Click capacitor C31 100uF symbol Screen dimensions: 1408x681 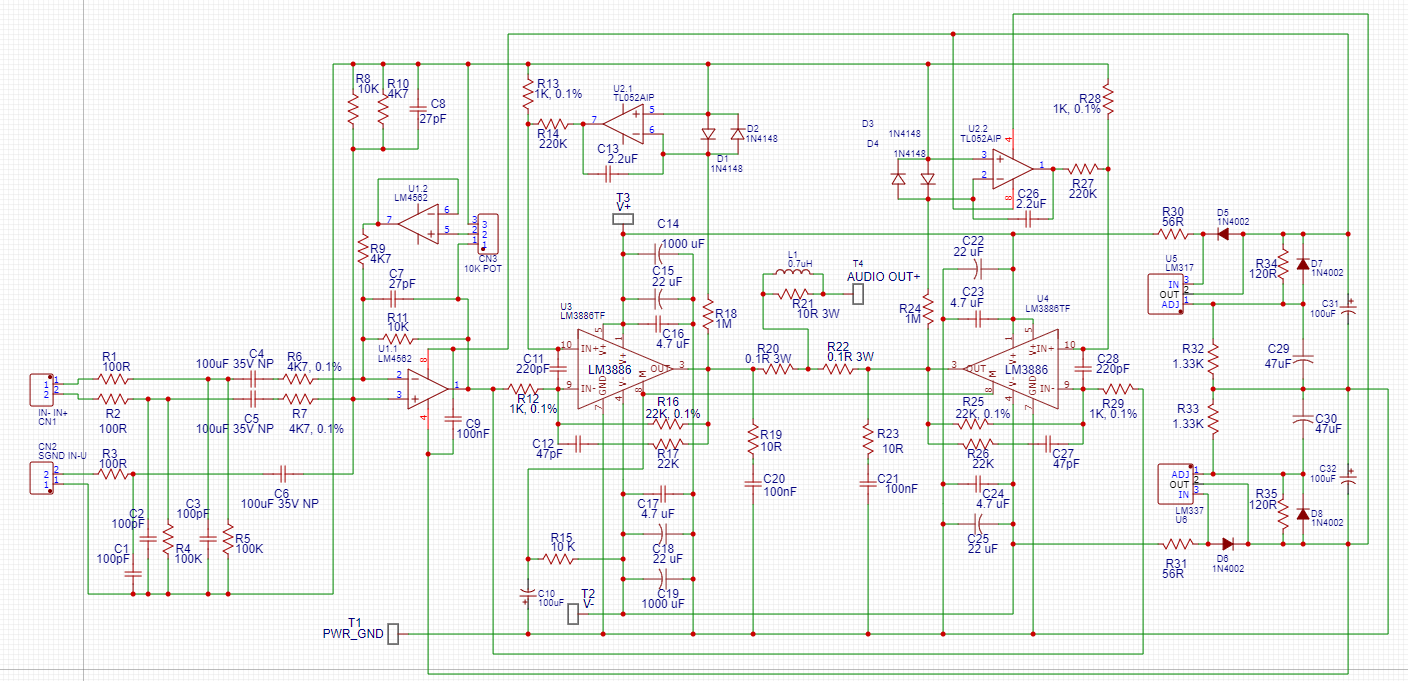pos(1348,307)
